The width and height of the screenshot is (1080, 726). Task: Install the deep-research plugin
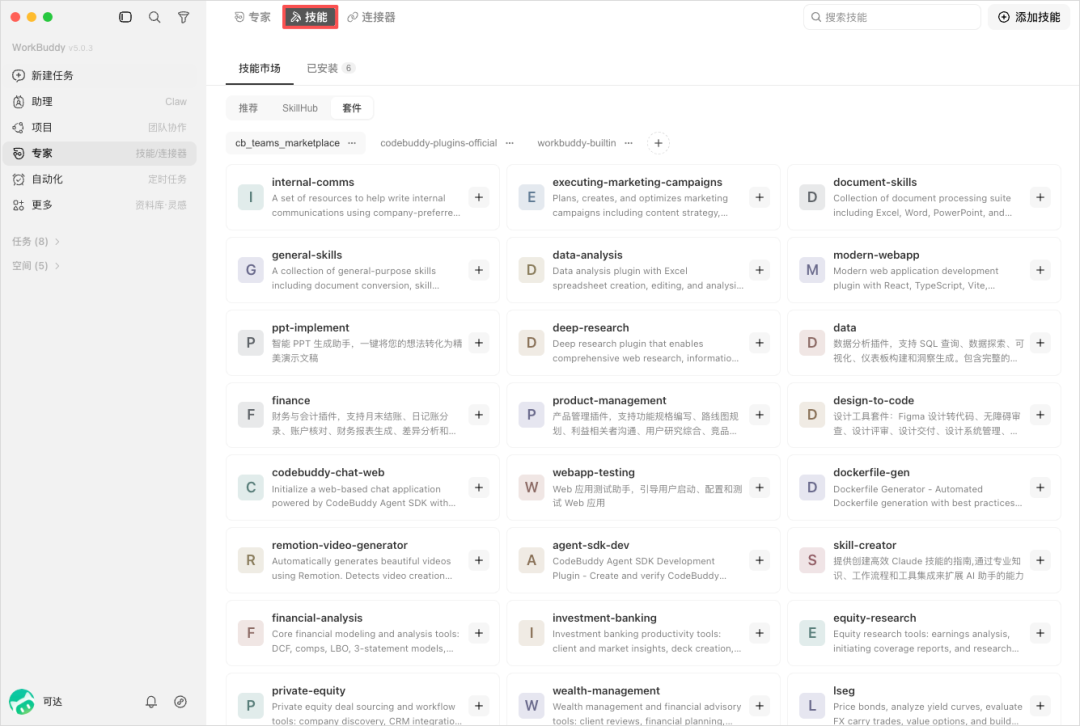pyautogui.click(x=759, y=343)
